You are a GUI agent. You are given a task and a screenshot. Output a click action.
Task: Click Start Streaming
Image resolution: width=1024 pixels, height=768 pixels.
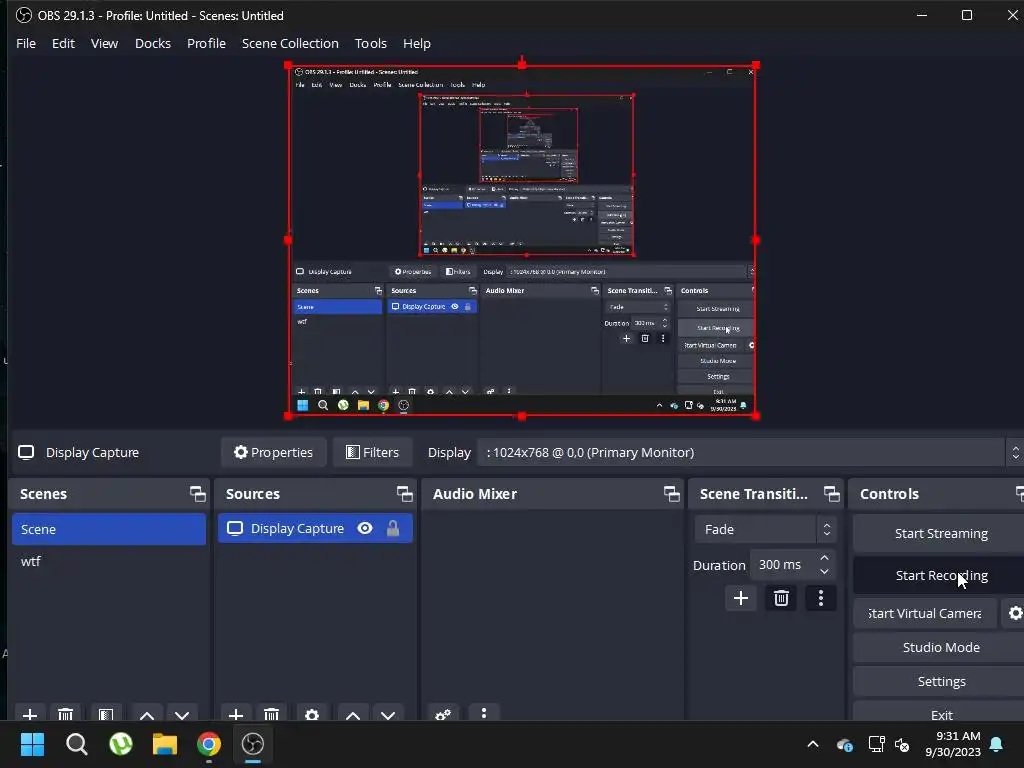(940, 534)
